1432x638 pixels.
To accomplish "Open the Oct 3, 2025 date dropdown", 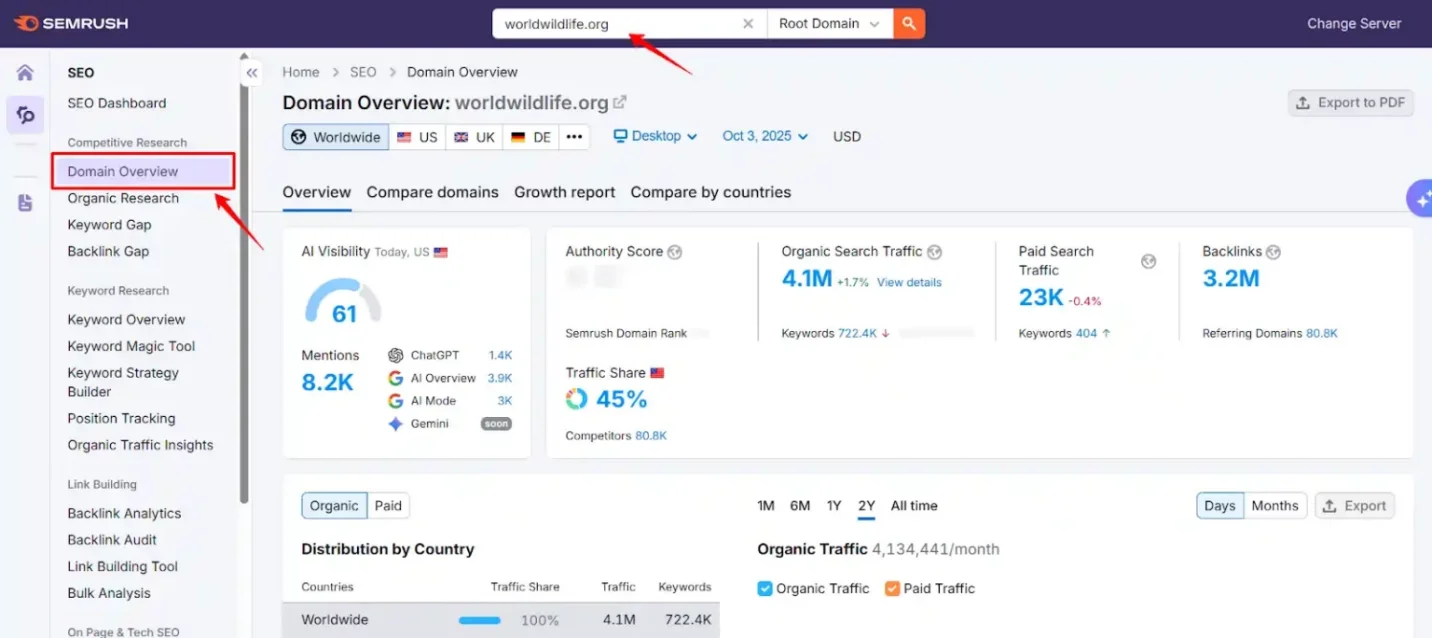I will [765, 136].
